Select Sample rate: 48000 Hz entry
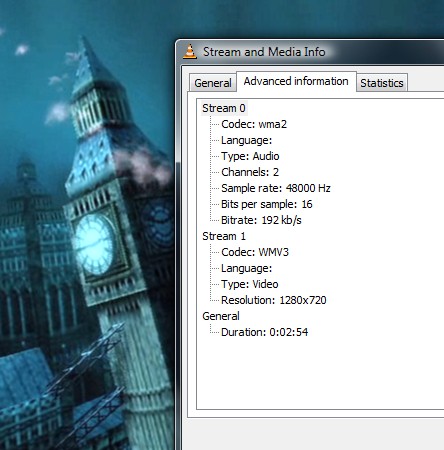This screenshot has width=444, height=450. pos(276,188)
